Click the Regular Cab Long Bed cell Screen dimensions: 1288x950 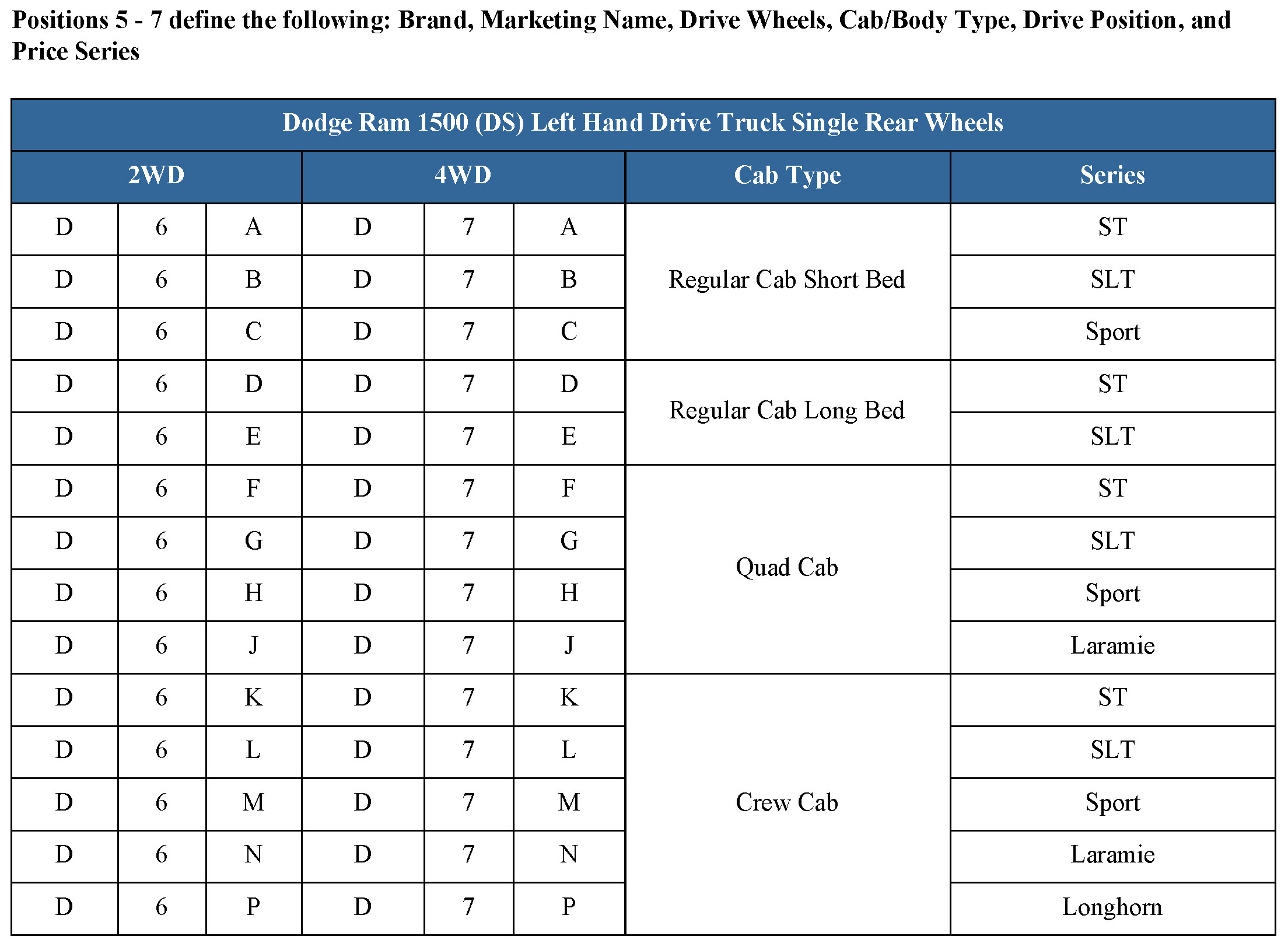pos(786,410)
